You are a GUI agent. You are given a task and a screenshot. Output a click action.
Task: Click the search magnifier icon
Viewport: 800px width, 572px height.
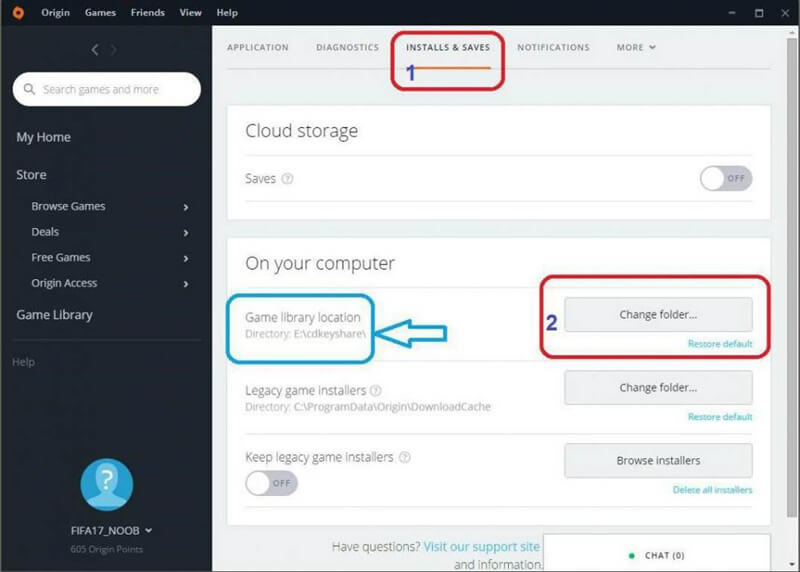click(x=29, y=89)
